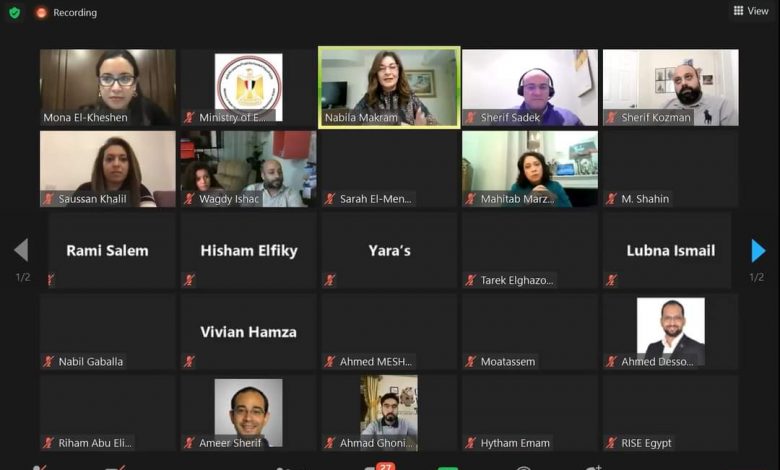780x470 pixels.
Task: Click the chat icon with 27 badge
Action: (379, 467)
